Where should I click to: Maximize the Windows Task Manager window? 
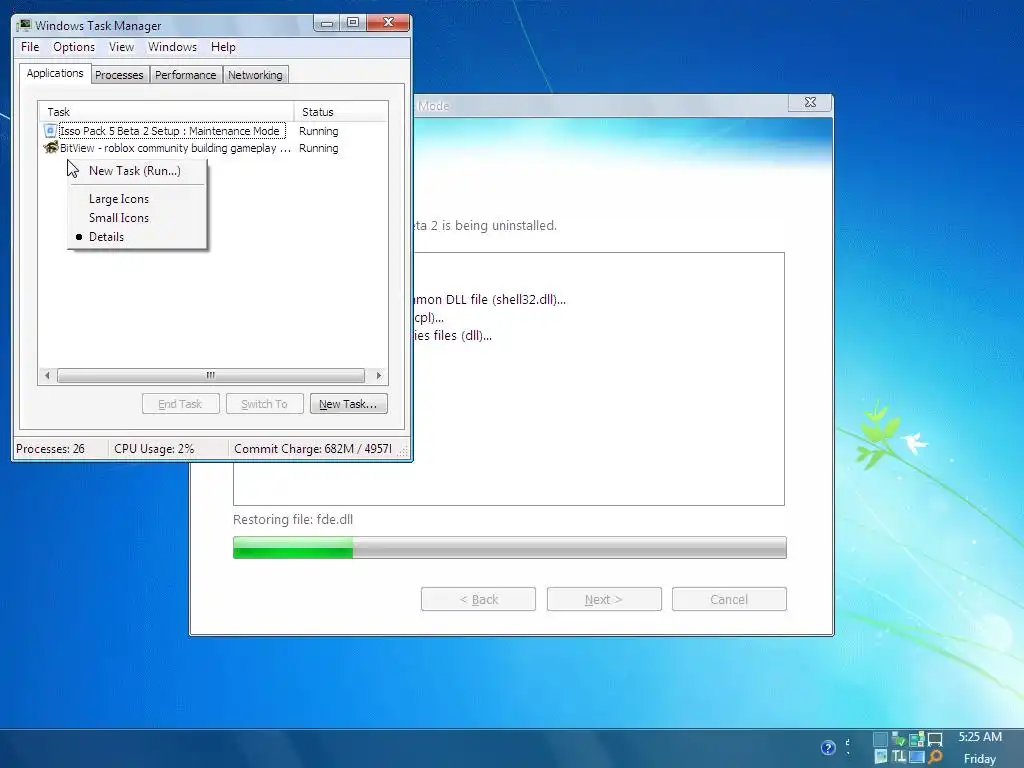[353, 23]
